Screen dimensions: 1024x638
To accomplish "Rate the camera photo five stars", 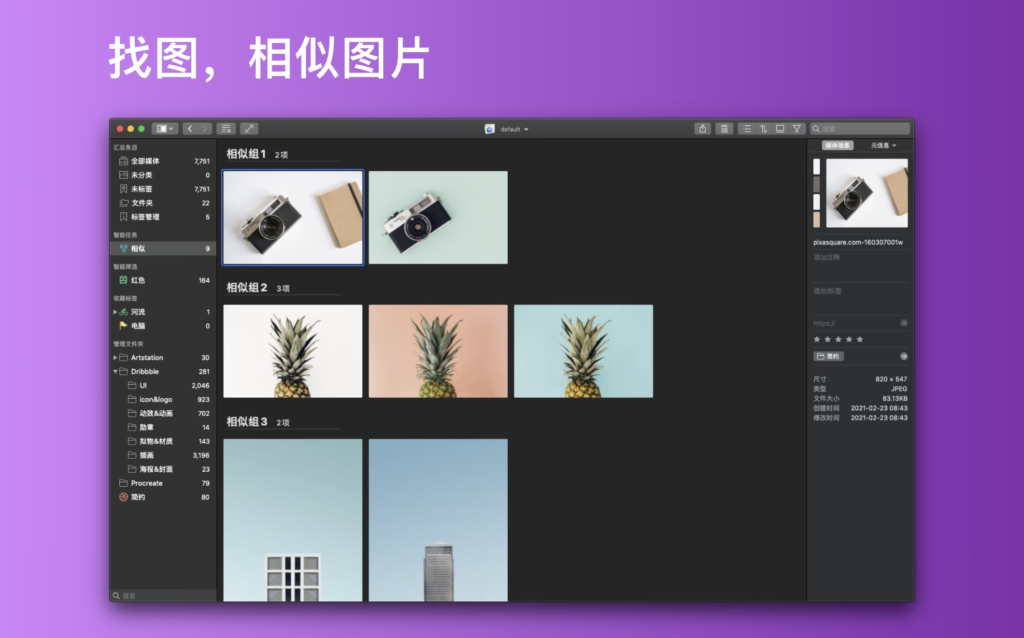I will pos(859,339).
